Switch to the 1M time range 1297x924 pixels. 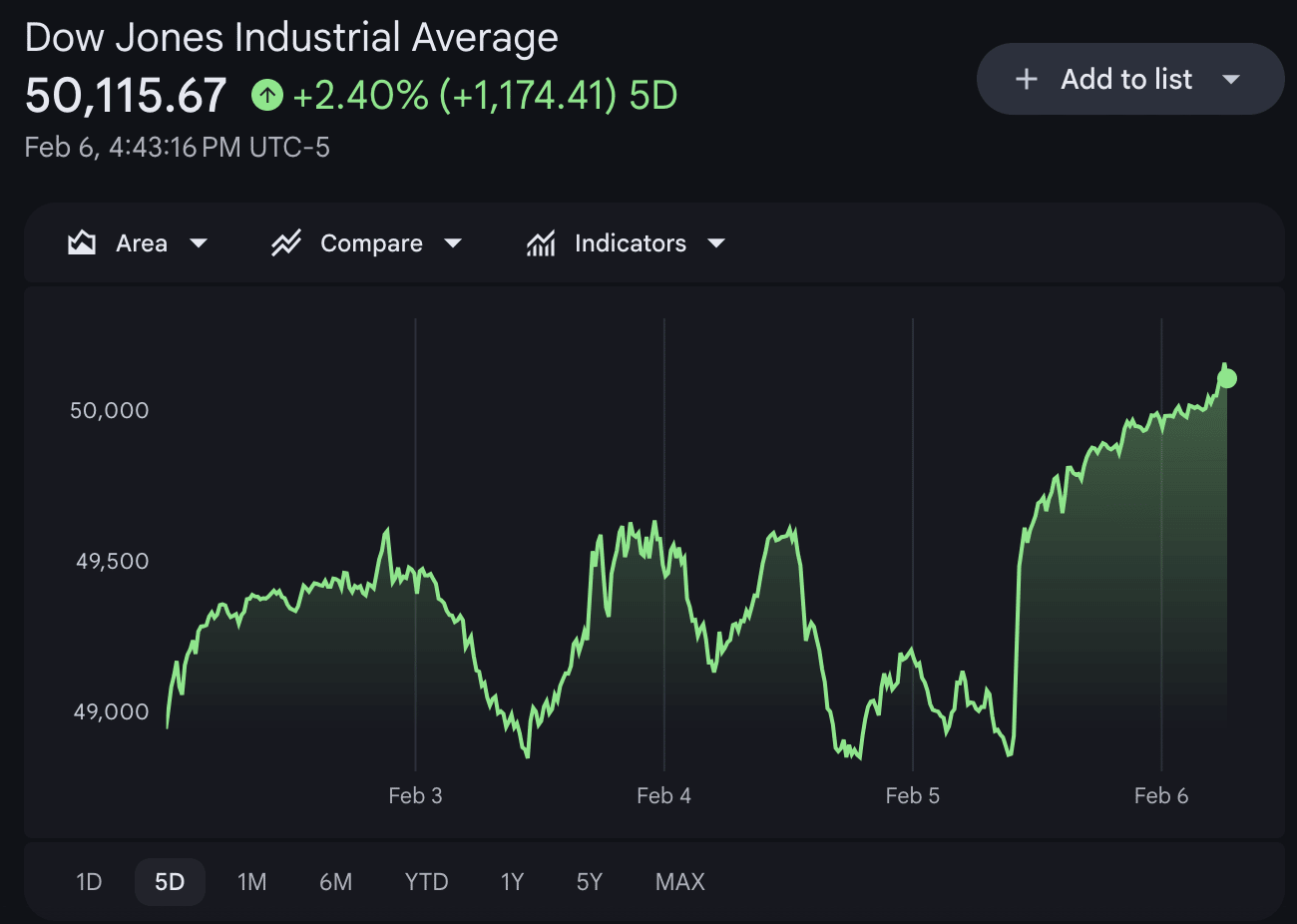252,882
